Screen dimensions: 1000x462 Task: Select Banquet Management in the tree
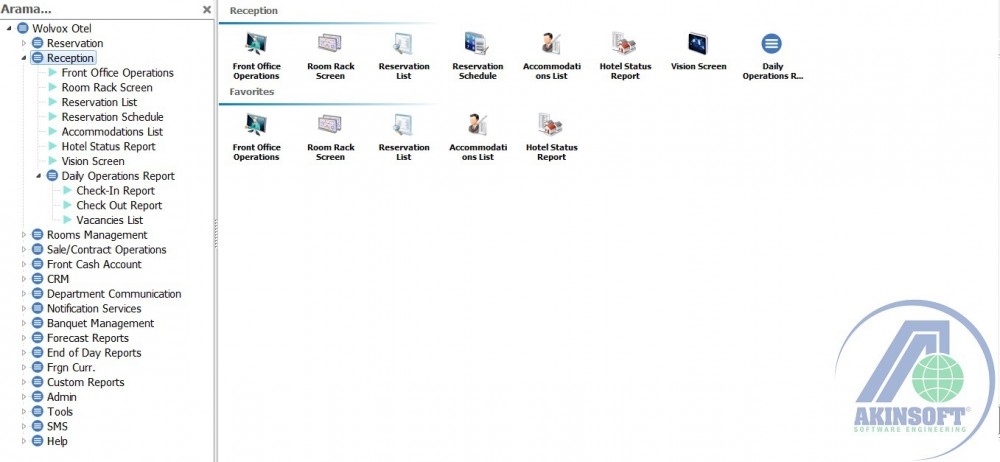point(100,323)
